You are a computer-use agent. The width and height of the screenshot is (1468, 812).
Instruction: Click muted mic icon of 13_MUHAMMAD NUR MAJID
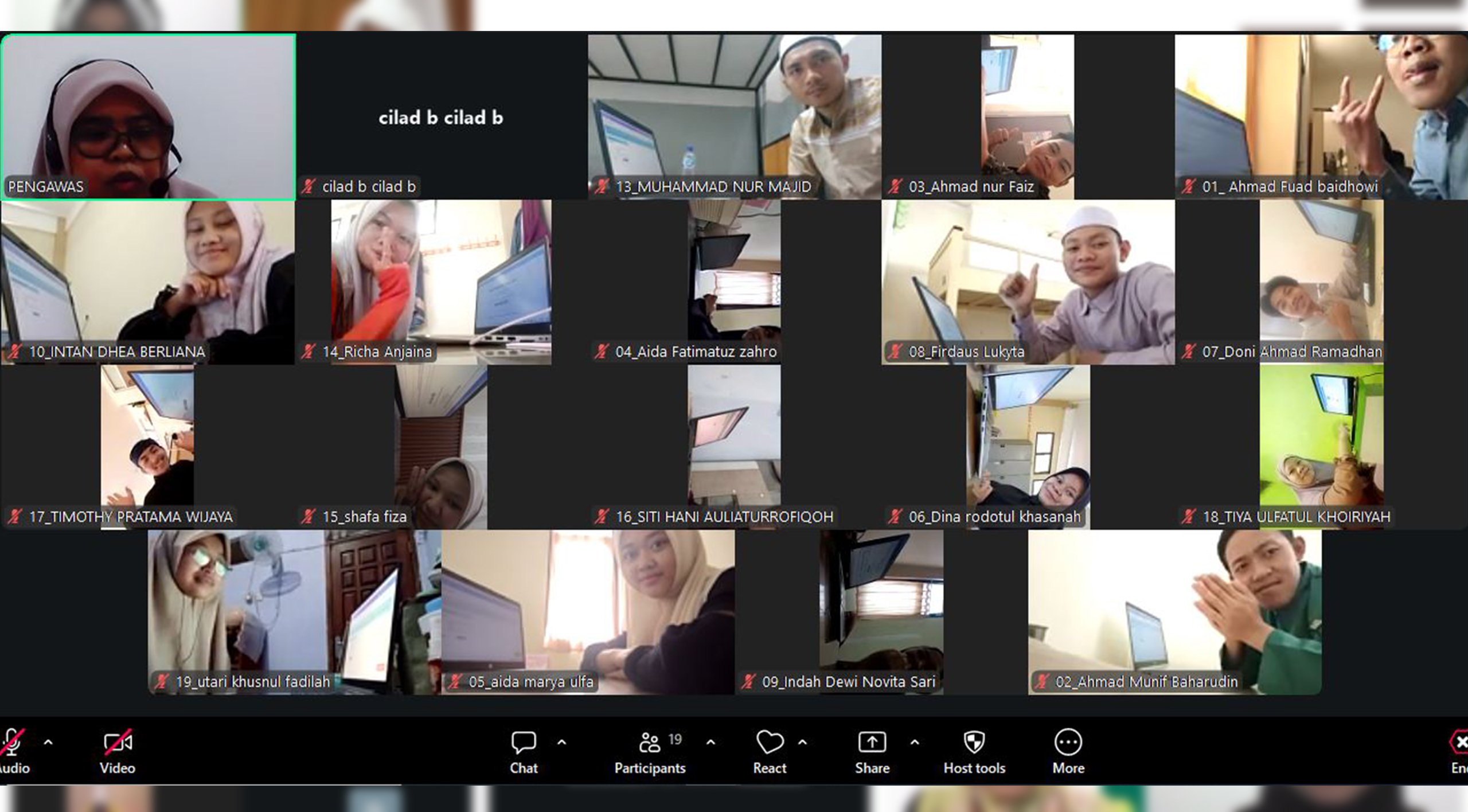click(x=602, y=186)
